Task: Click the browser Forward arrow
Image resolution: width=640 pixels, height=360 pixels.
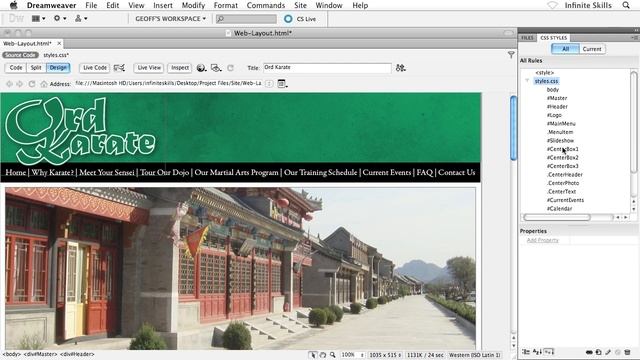Action: tap(20, 84)
